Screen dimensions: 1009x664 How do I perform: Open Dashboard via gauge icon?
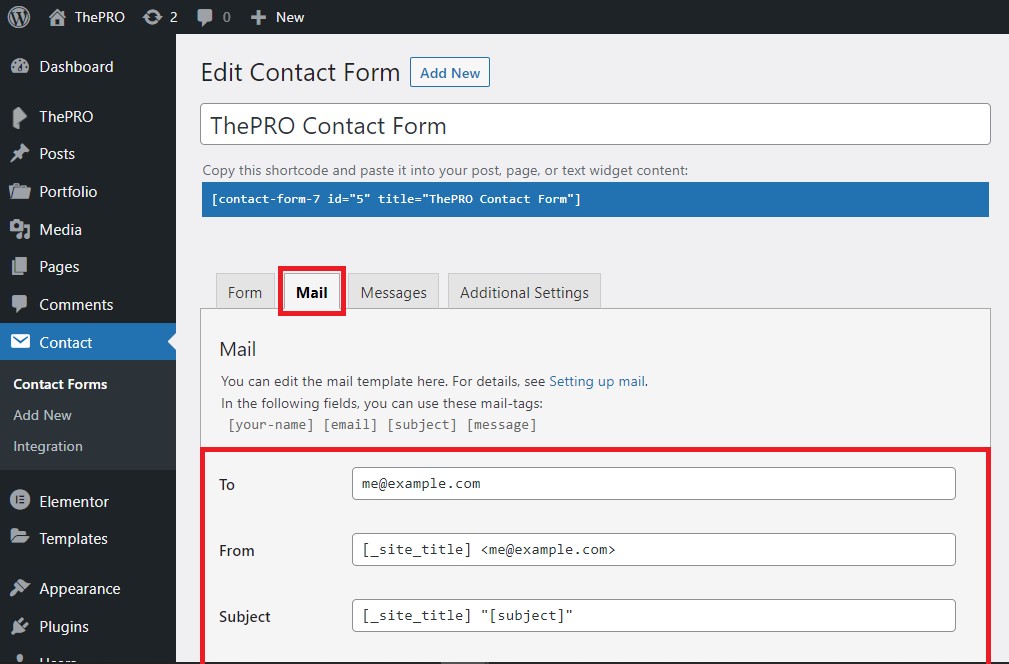(x=20, y=66)
